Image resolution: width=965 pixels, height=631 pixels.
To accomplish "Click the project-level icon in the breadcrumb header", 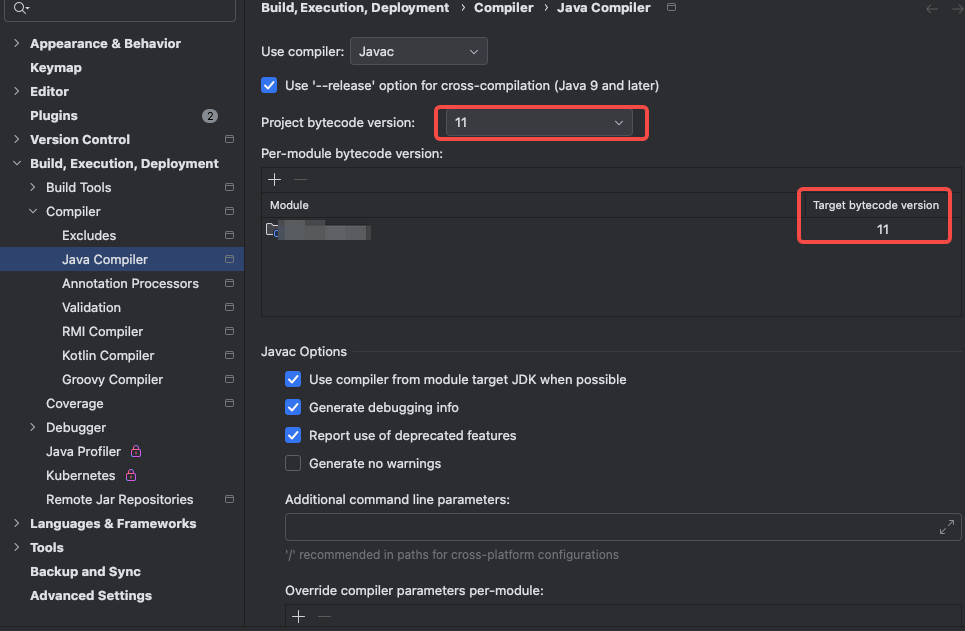I will [x=671, y=7].
